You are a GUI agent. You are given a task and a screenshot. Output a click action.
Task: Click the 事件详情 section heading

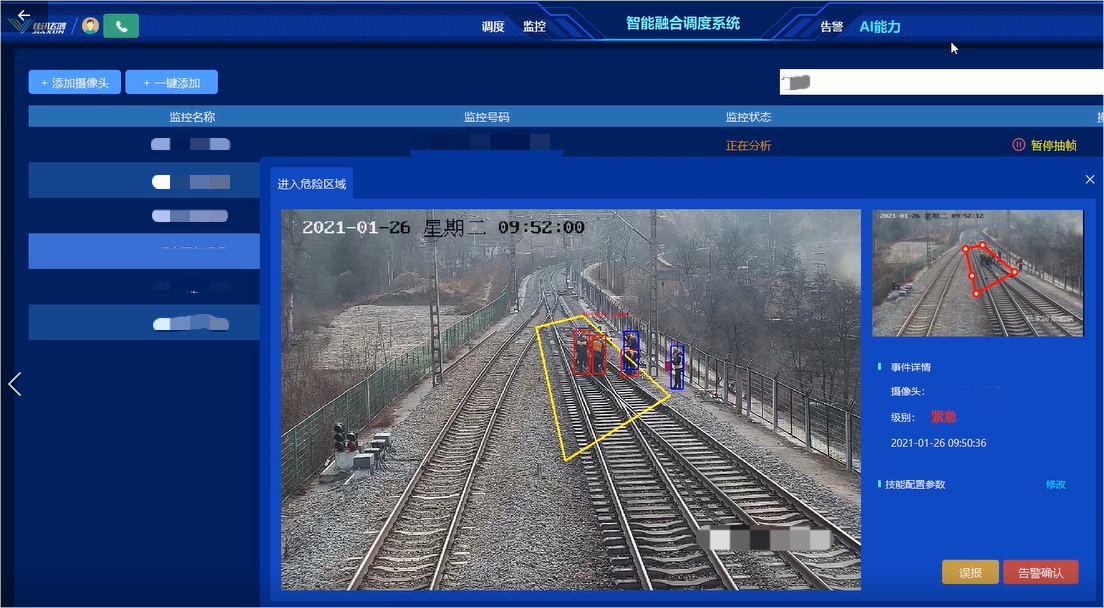click(910, 367)
